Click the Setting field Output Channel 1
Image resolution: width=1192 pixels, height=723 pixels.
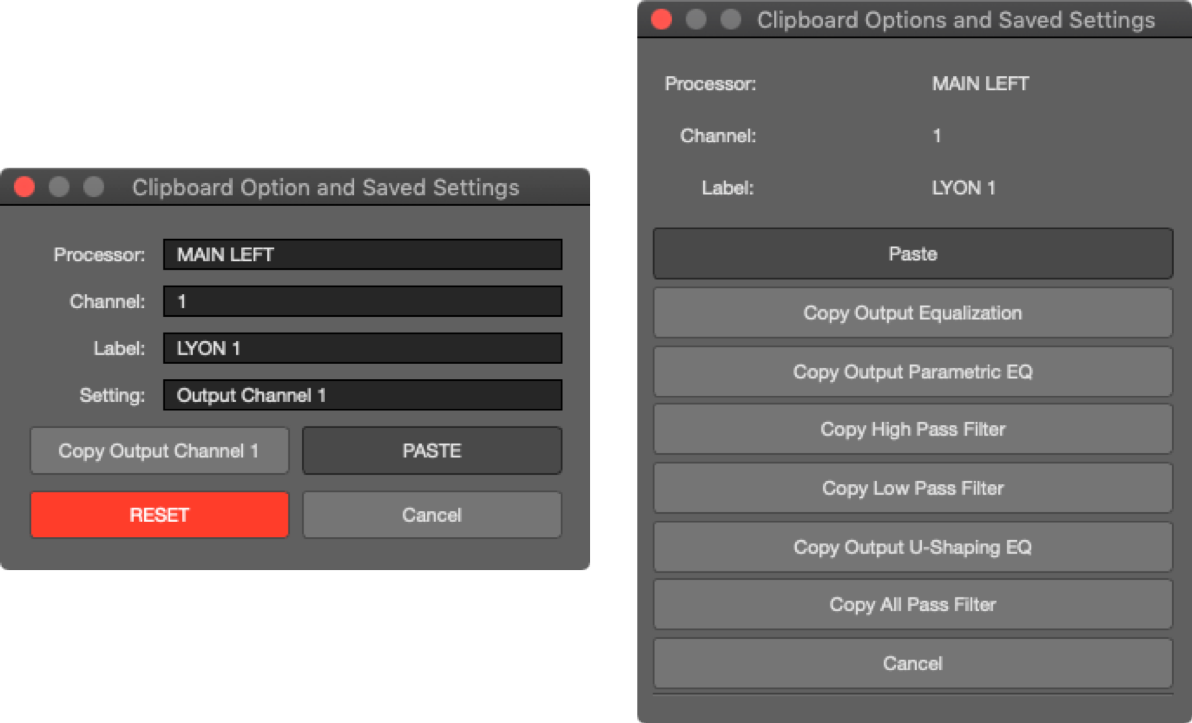[x=362, y=395]
